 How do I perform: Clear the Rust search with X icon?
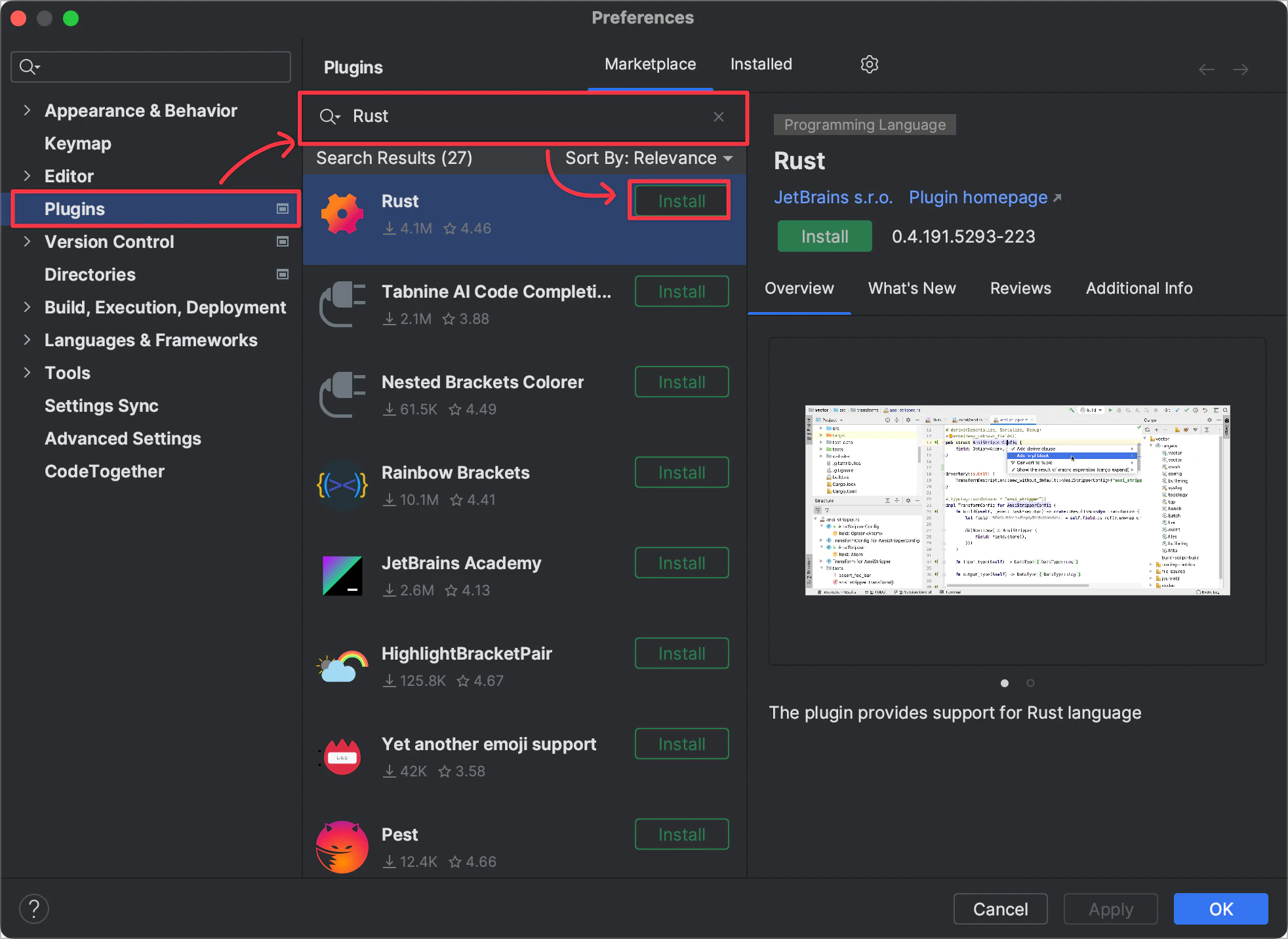point(719,117)
